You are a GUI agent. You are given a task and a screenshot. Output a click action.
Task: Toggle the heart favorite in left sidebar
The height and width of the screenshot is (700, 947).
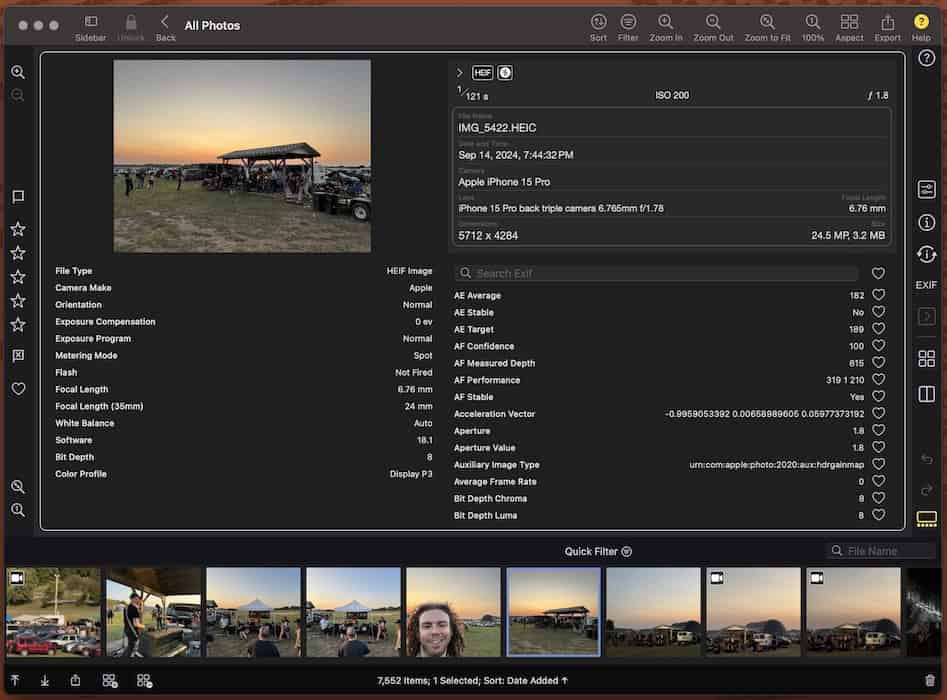[x=18, y=388]
